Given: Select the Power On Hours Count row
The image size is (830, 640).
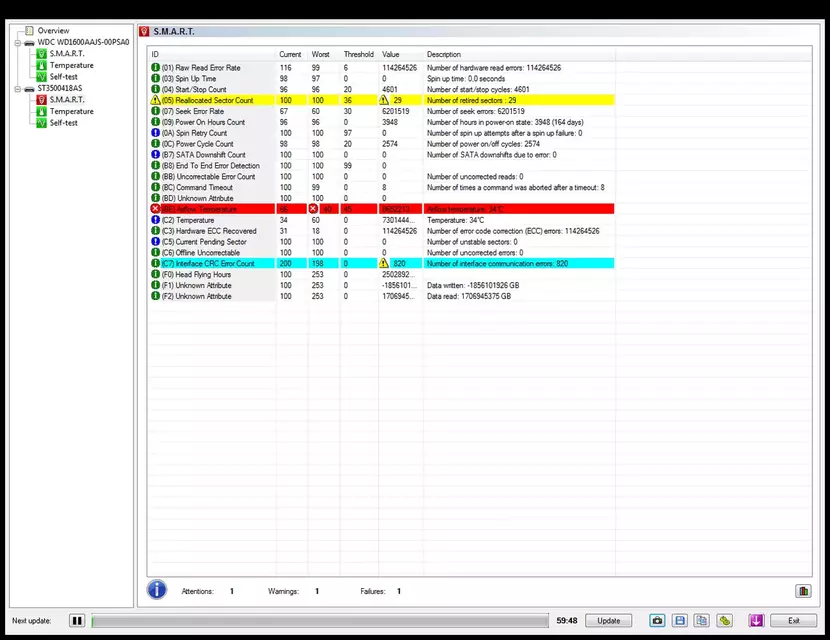Looking at the screenshot, I should tap(382, 122).
